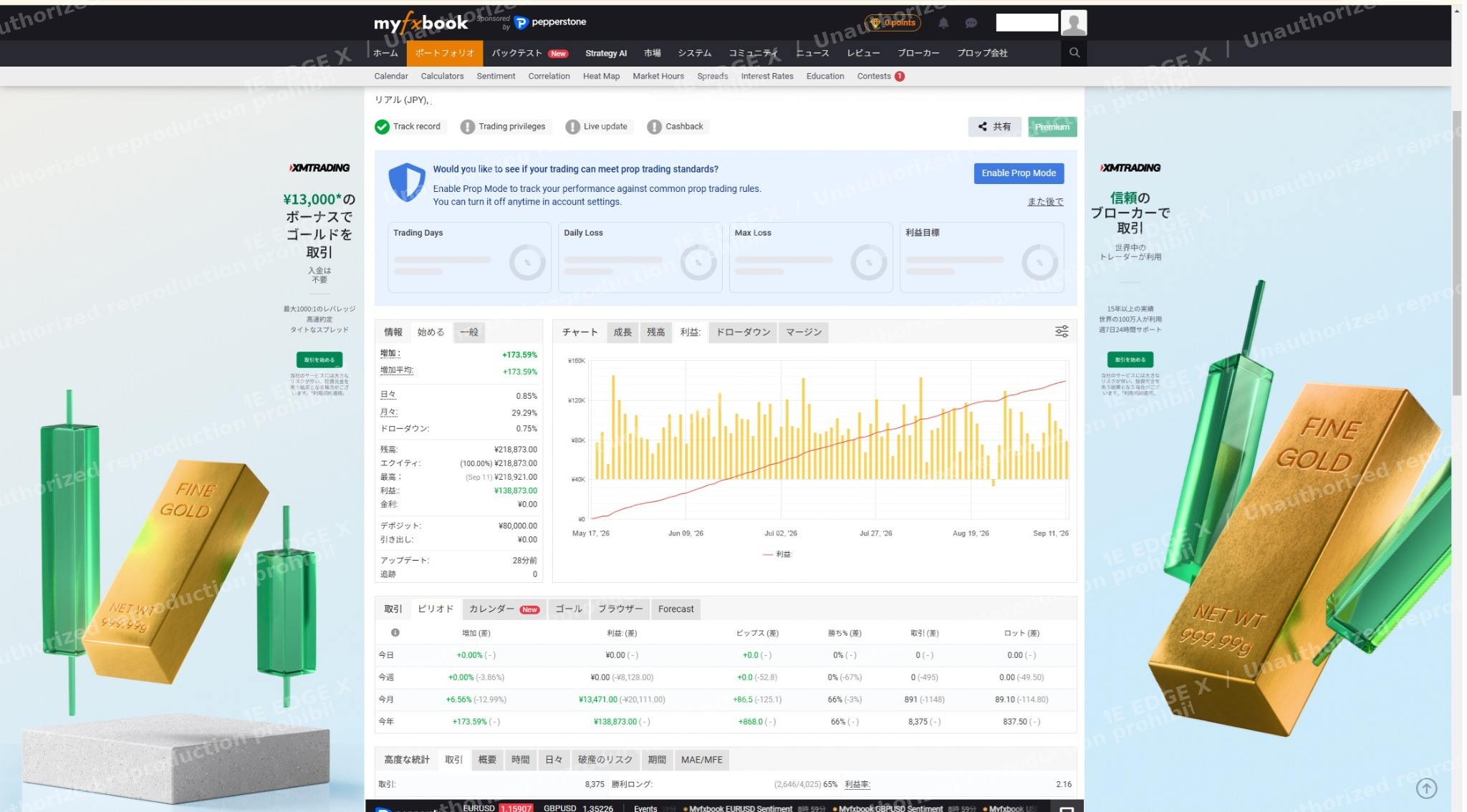
Task: Open the messages chat bubble icon
Action: pyautogui.click(x=971, y=23)
